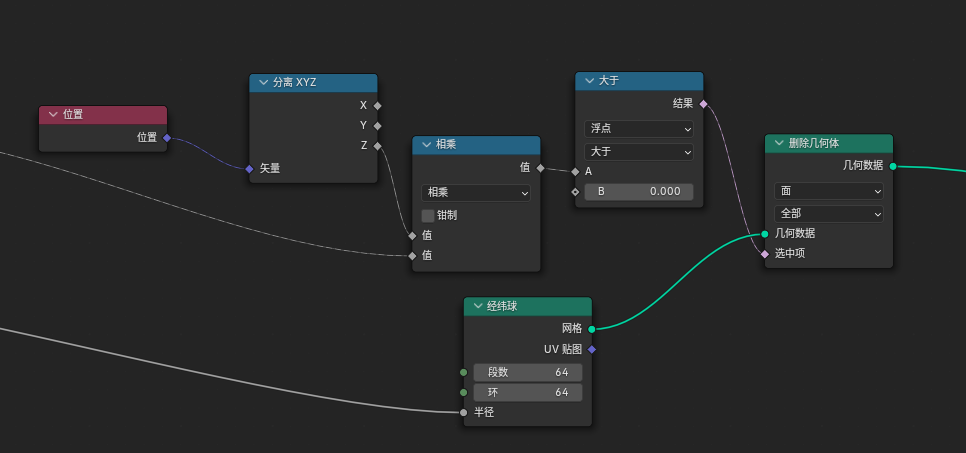
Task: Collapse the 分离 XYZ node chevron
Action: [x=263, y=83]
